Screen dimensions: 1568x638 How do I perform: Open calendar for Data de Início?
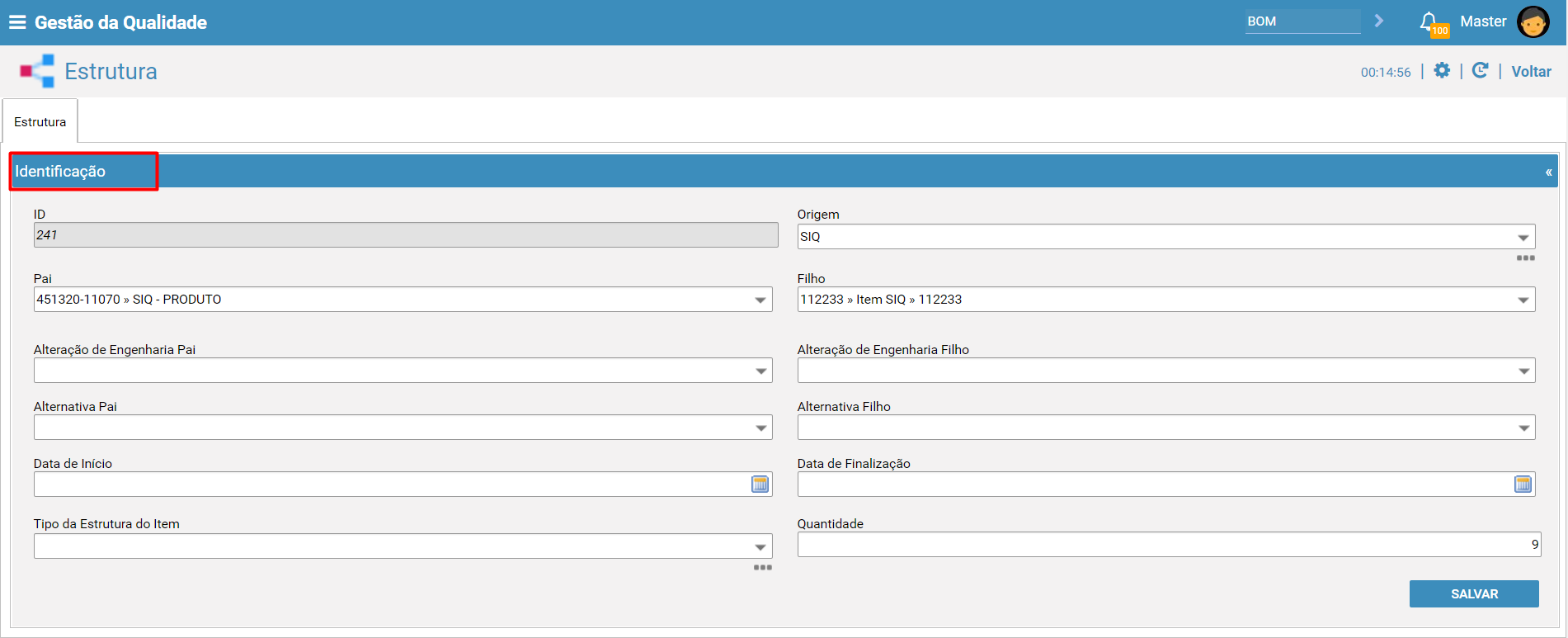pos(760,484)
